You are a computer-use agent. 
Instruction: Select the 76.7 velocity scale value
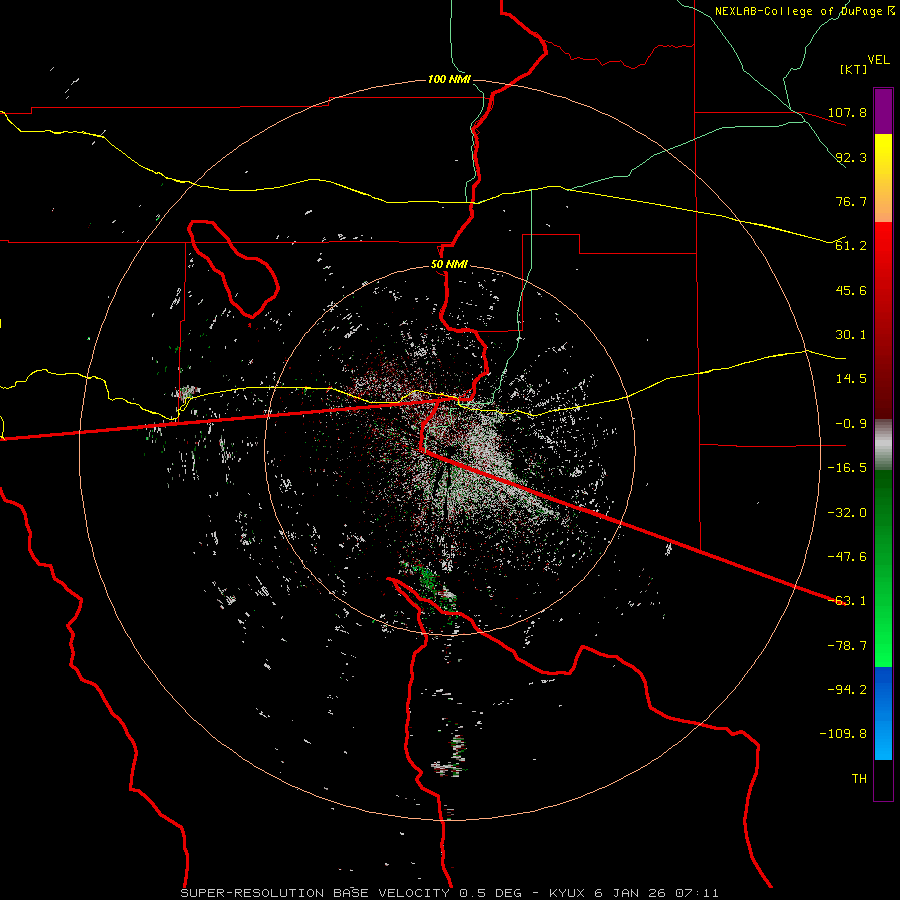click(x=851, y=201)
